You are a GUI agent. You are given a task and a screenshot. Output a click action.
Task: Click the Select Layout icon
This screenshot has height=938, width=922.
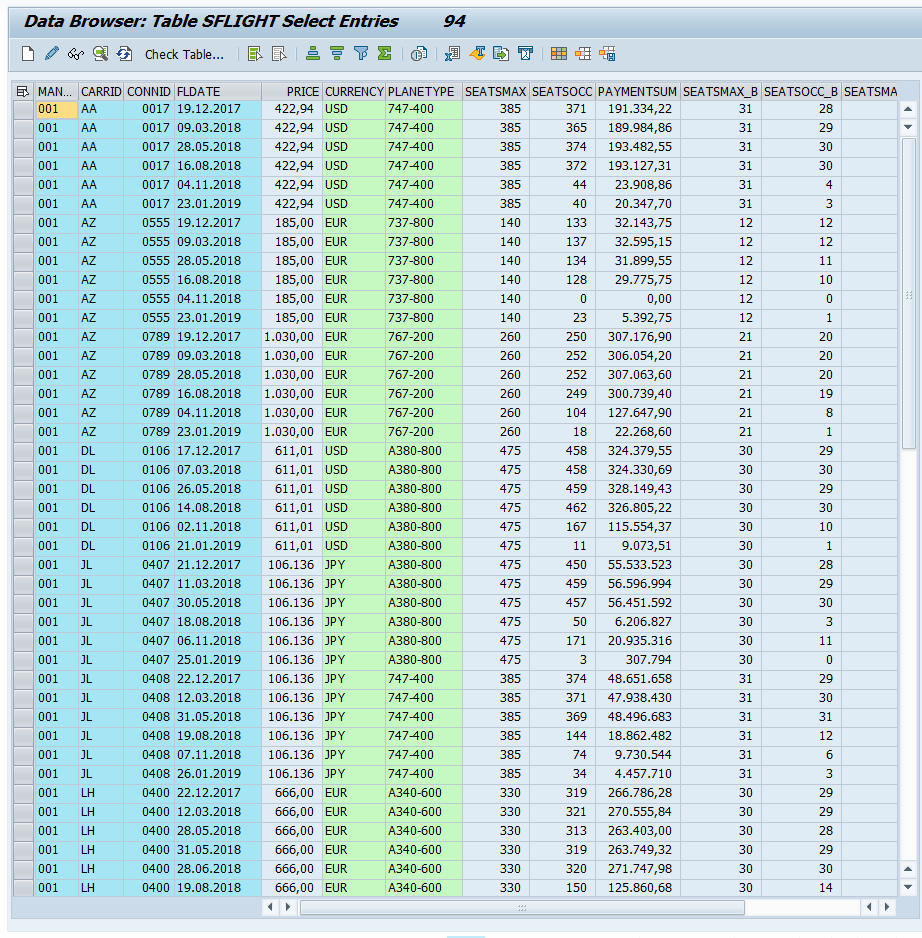[x=583, y=54]
